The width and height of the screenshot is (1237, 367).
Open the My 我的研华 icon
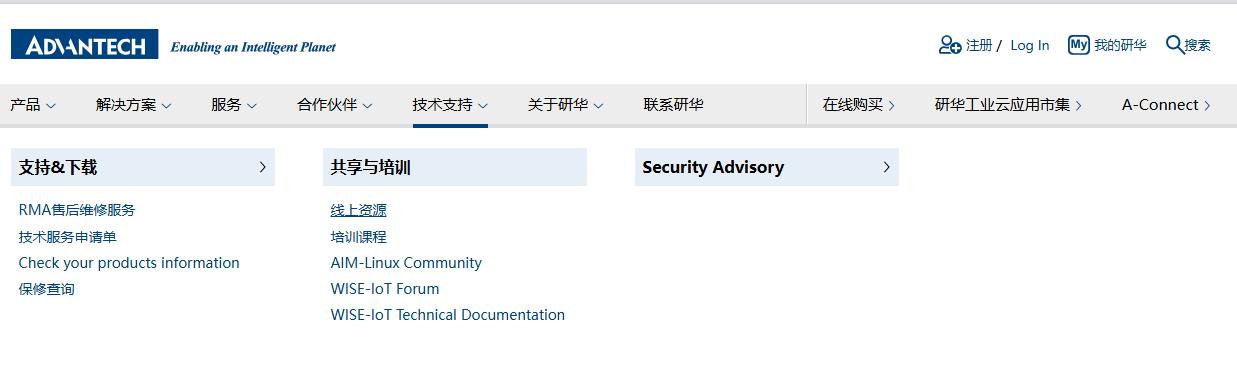[1078, 45]
